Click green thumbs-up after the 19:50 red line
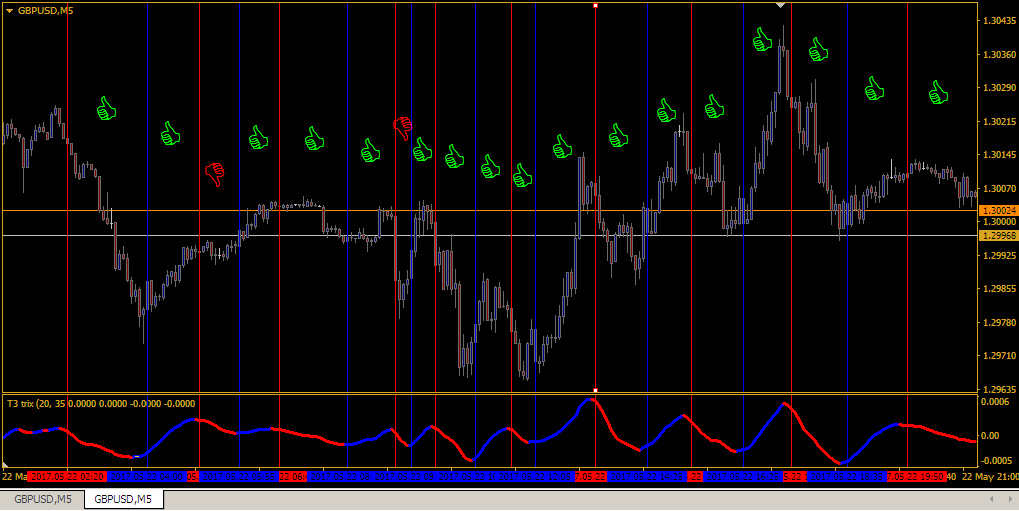This screenshot has height=511, width=1019. pos(938,92)
